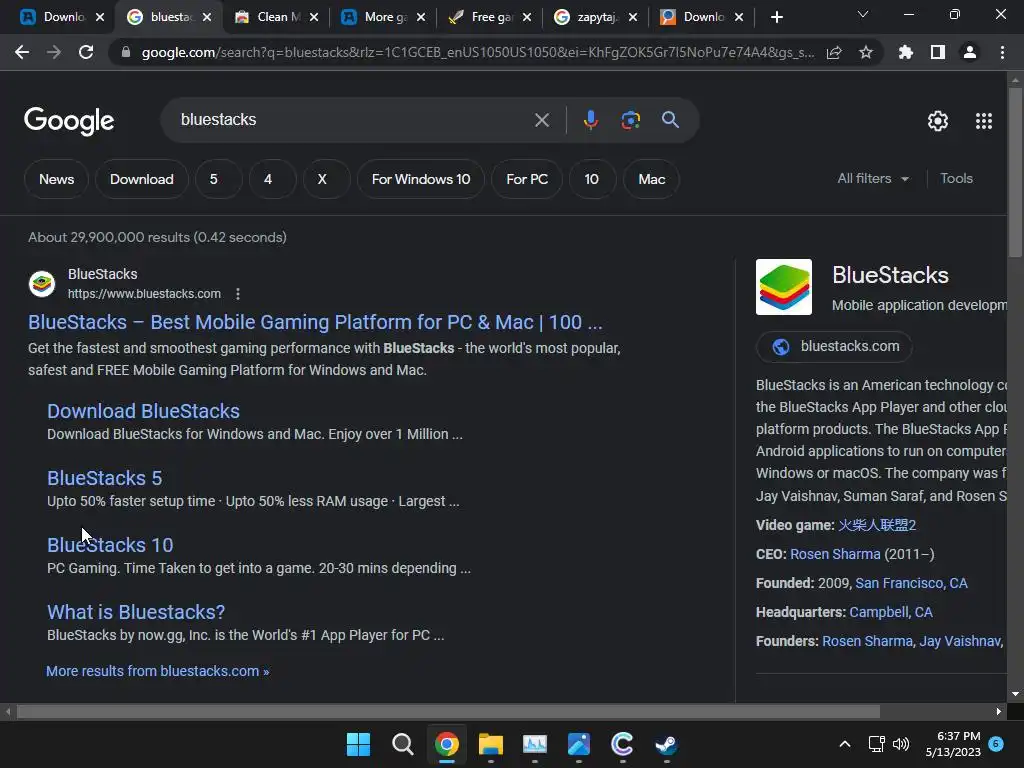The image size is (1024, 768).
Task: Open the Download BlueStacks sitelink
Action: (x=143, y=411)
